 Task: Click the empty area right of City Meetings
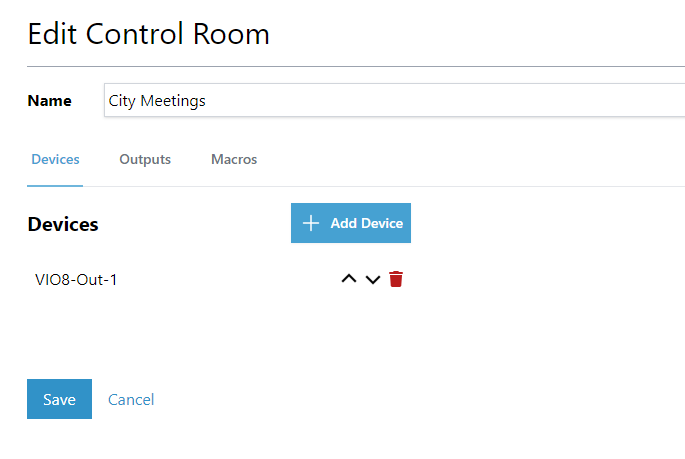[x=450, y=100]
